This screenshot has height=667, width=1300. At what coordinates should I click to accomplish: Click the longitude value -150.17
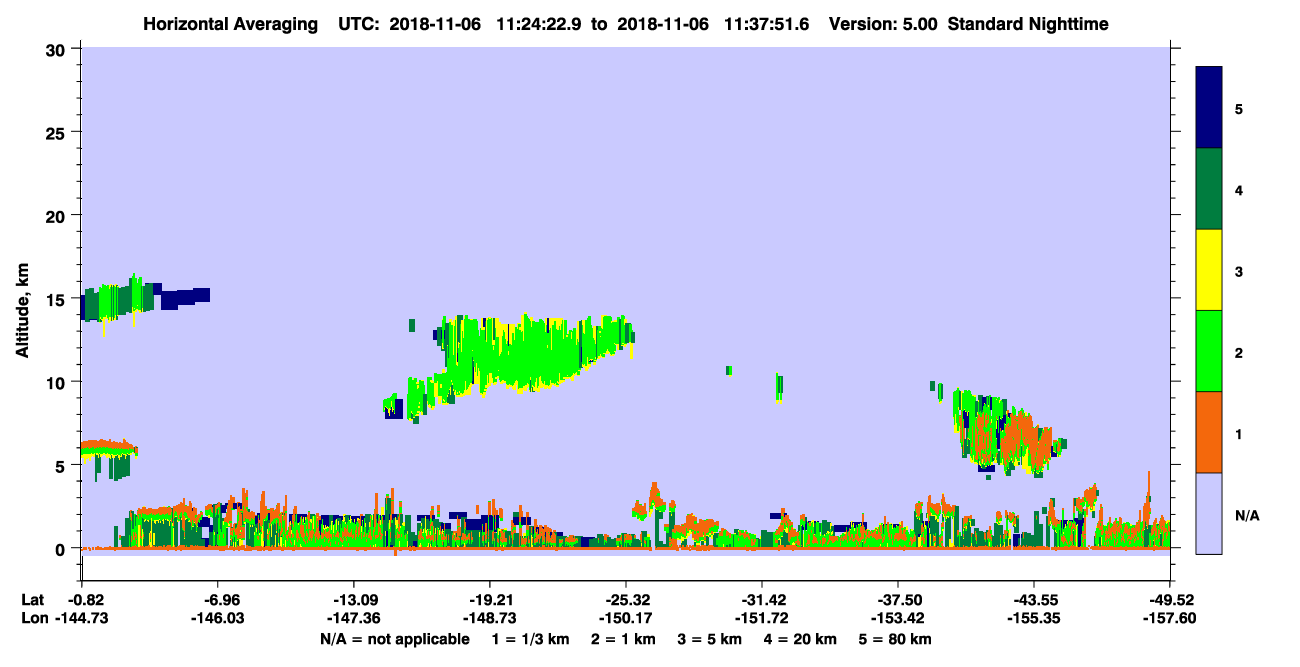pos(625,619)
